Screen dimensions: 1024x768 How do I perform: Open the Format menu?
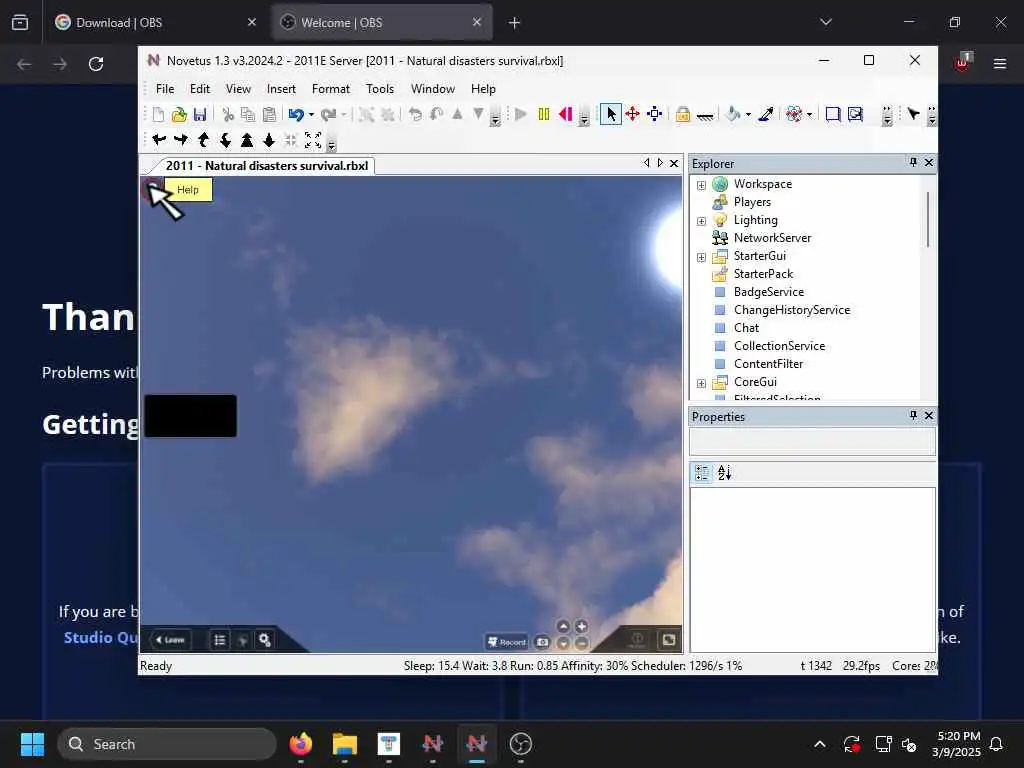(330, 89)
